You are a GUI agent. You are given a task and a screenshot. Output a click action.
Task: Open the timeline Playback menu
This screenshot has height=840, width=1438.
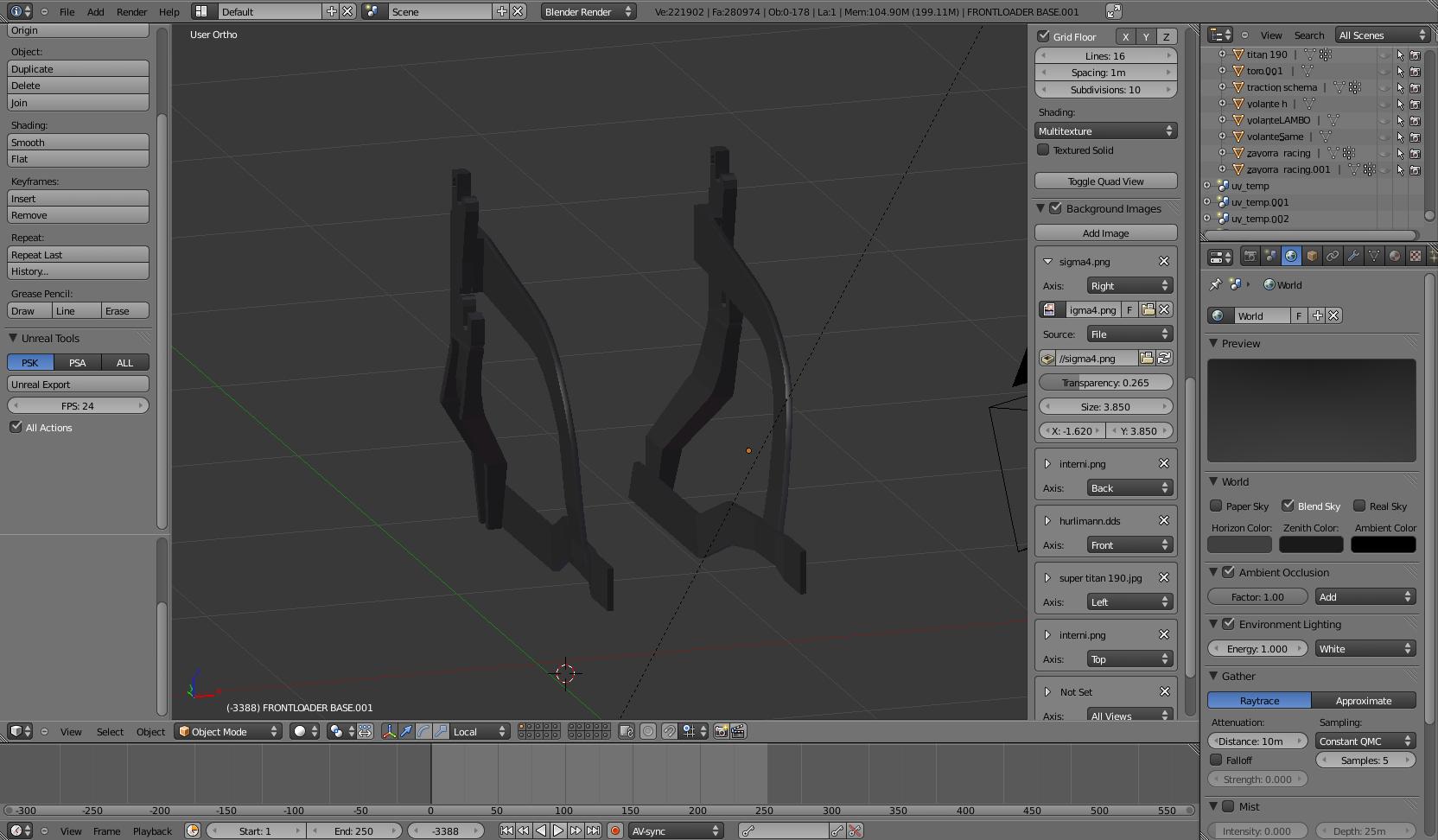point(152,831)
